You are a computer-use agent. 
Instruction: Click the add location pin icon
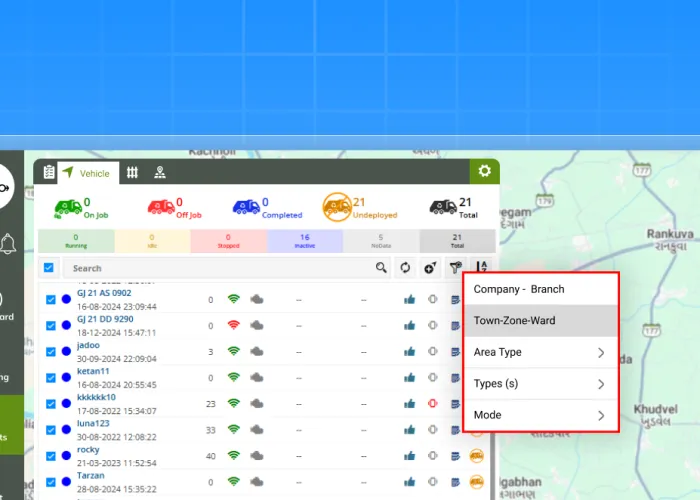430,268
